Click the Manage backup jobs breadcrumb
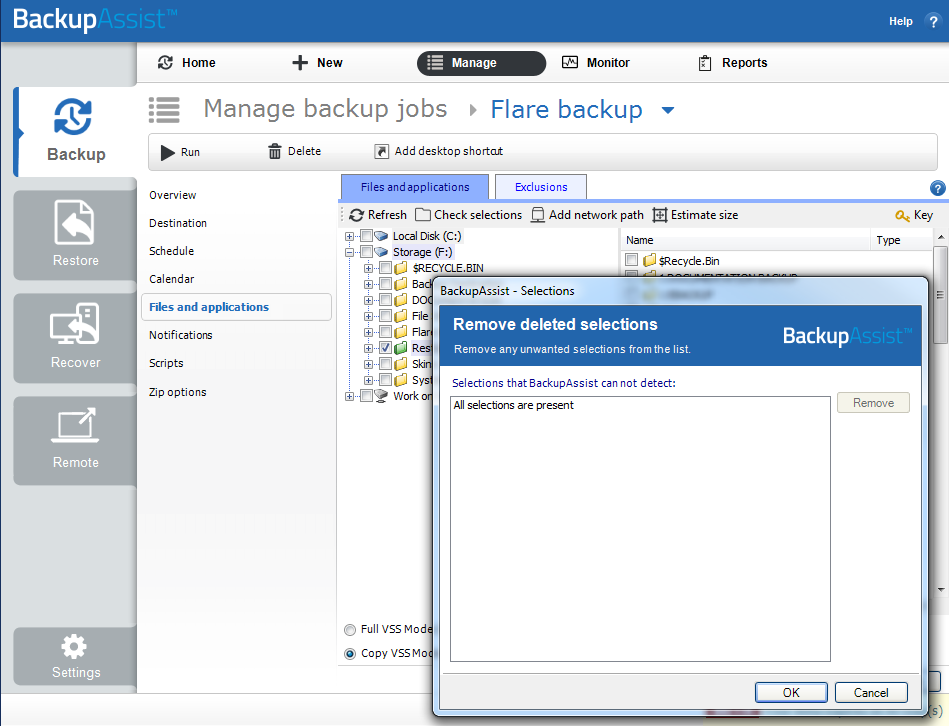The image size is (949, 726). coord(325,109)
